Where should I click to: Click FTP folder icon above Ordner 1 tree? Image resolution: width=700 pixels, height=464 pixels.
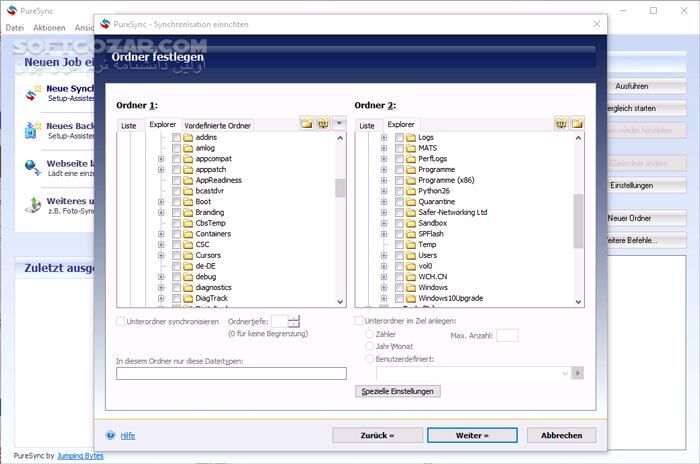tap(323, 124)
